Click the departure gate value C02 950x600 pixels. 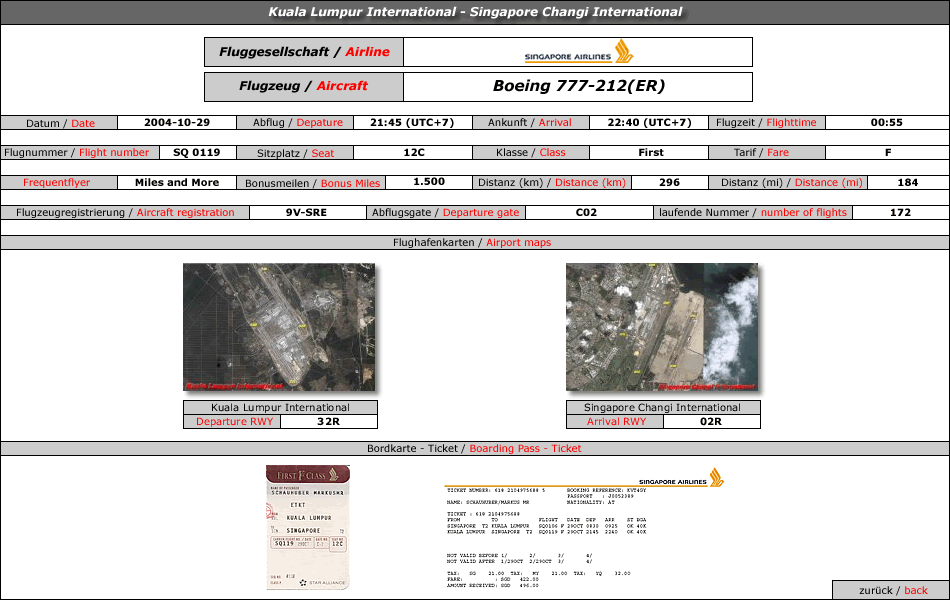[x=586, y=213]
